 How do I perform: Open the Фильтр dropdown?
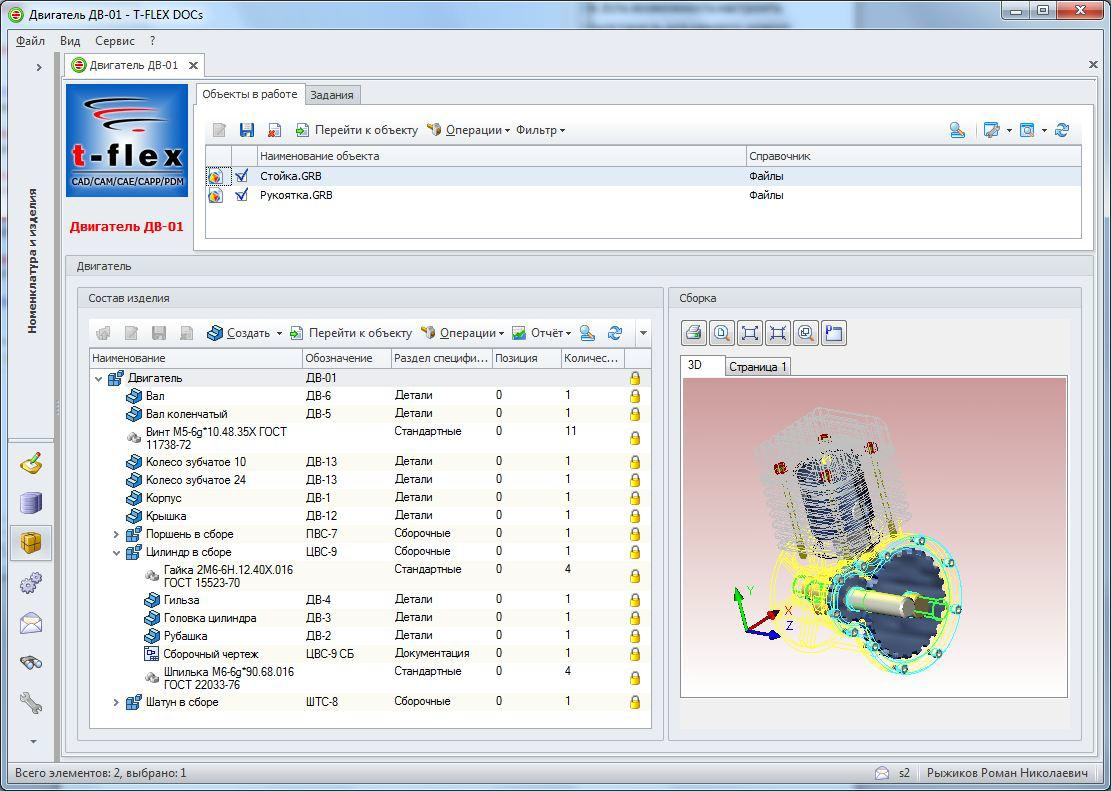540,130
